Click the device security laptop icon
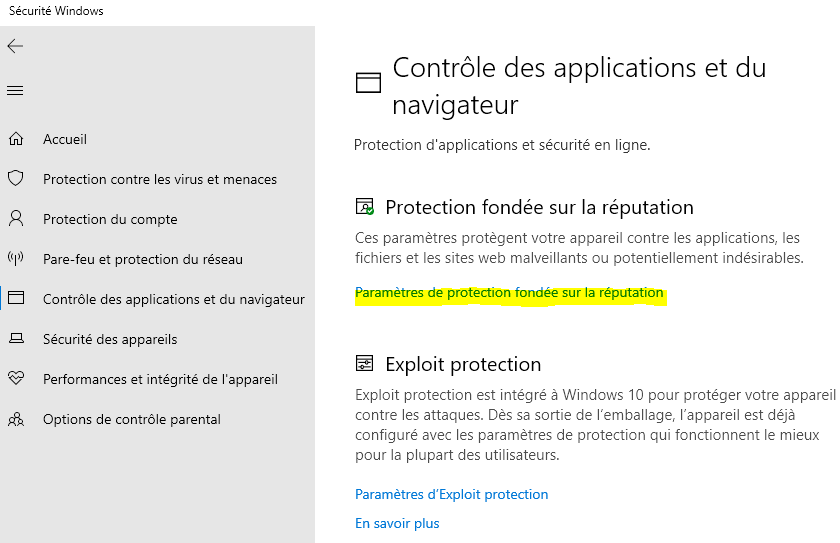 15,339
